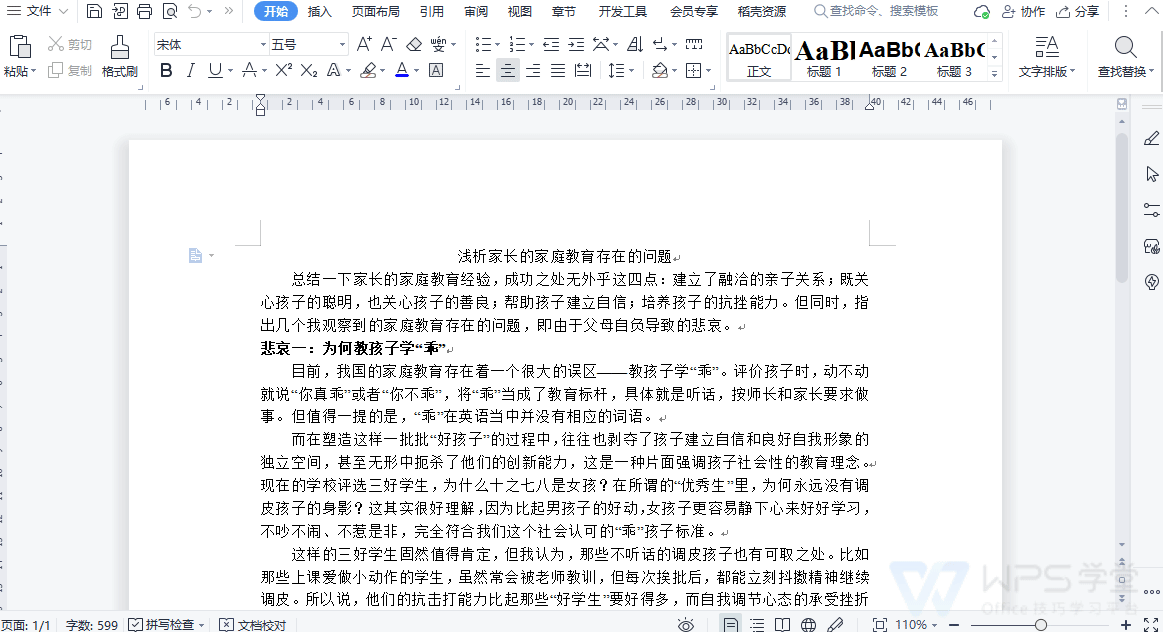
Task: Click the clear formatting eraser icon
Action: point(414,45)
